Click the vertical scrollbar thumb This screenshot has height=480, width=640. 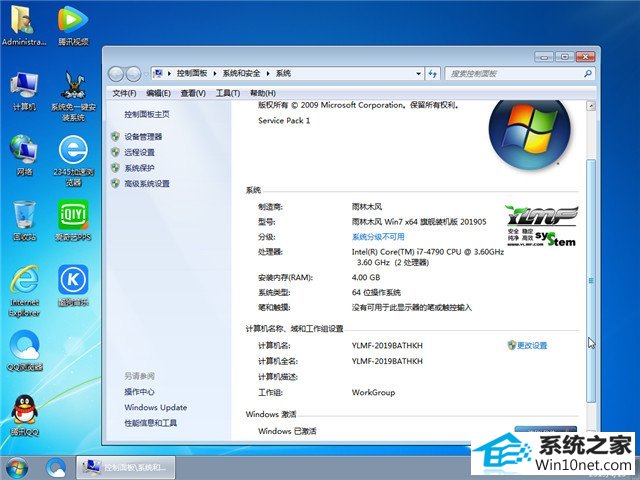[591, 281]
